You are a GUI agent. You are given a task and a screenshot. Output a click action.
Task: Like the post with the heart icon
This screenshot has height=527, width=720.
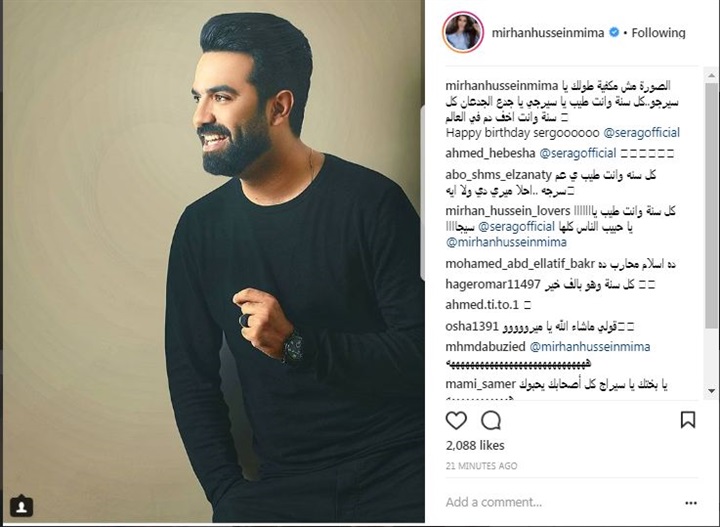pos(456,420)
